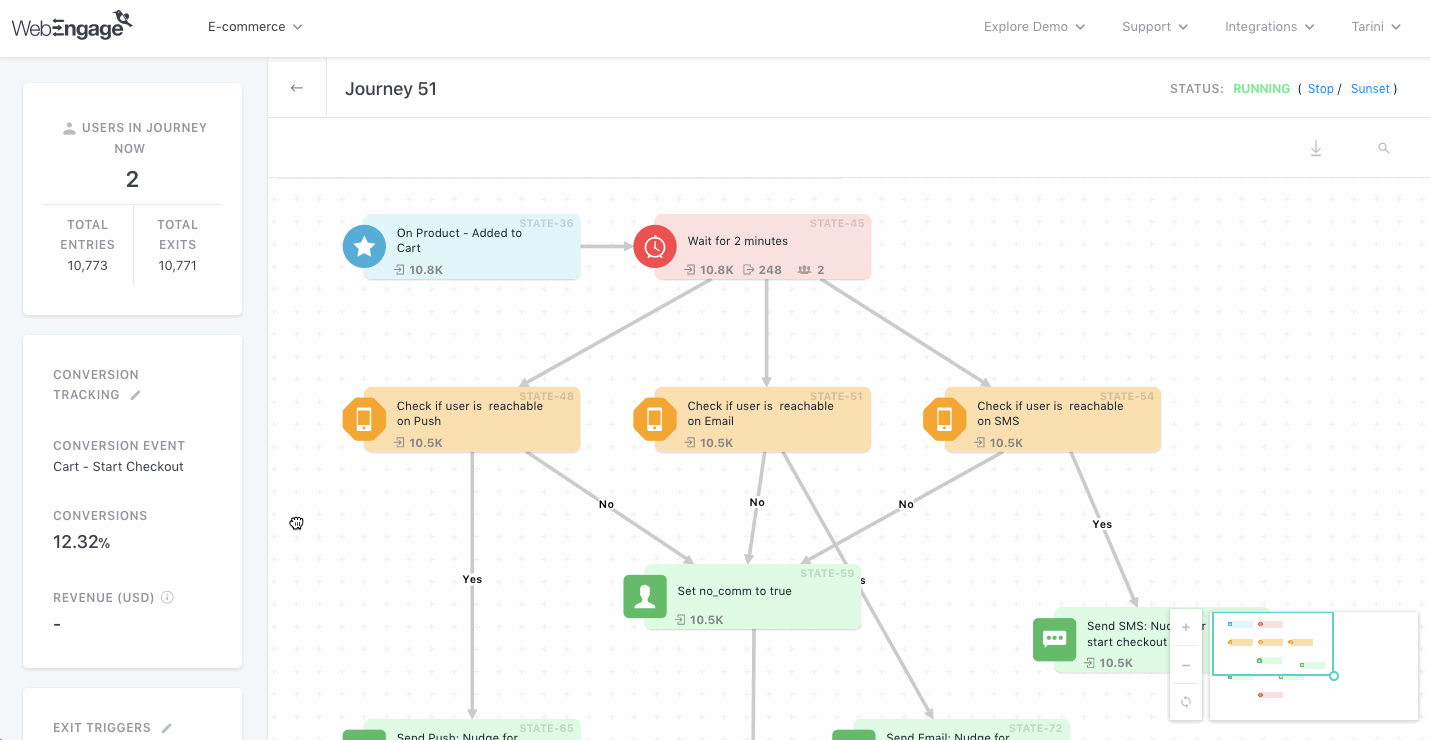Select Check if user is reachable on SMS
The height and width of the screenshot is (740, 1430).
pyautogui.click(x=1052, y=420)
